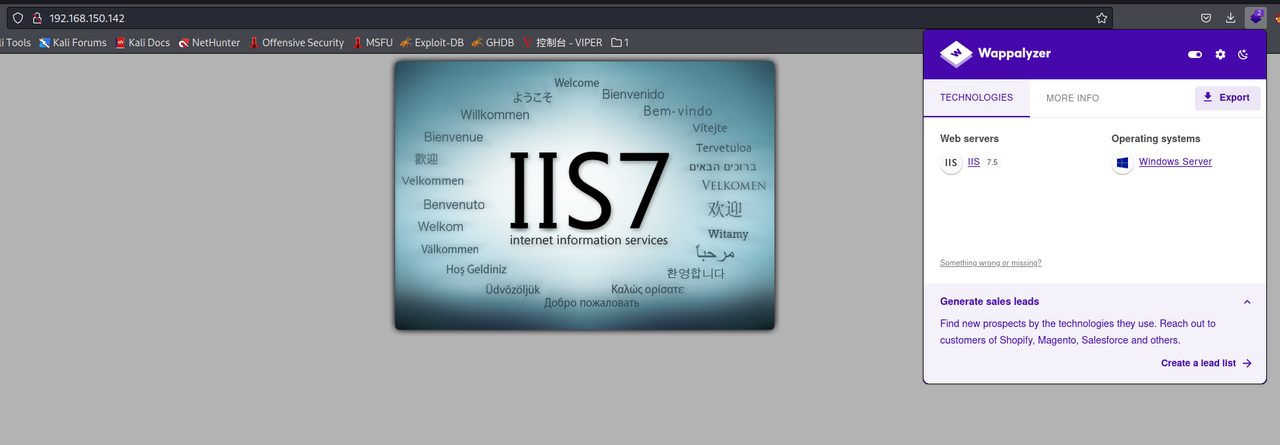
Task: Open bookmarks folder named 1
Action: coord(620,43)
